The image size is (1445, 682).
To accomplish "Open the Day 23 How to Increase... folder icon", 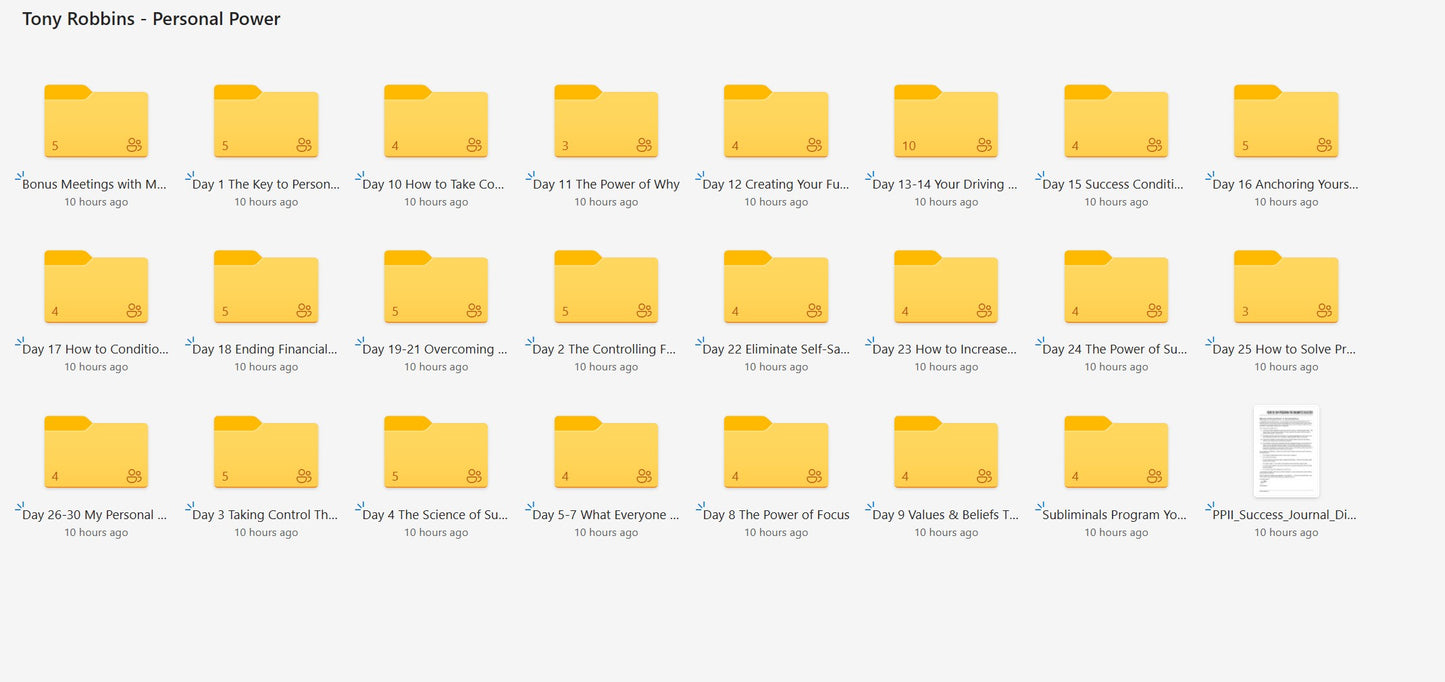I will (946, 287).
